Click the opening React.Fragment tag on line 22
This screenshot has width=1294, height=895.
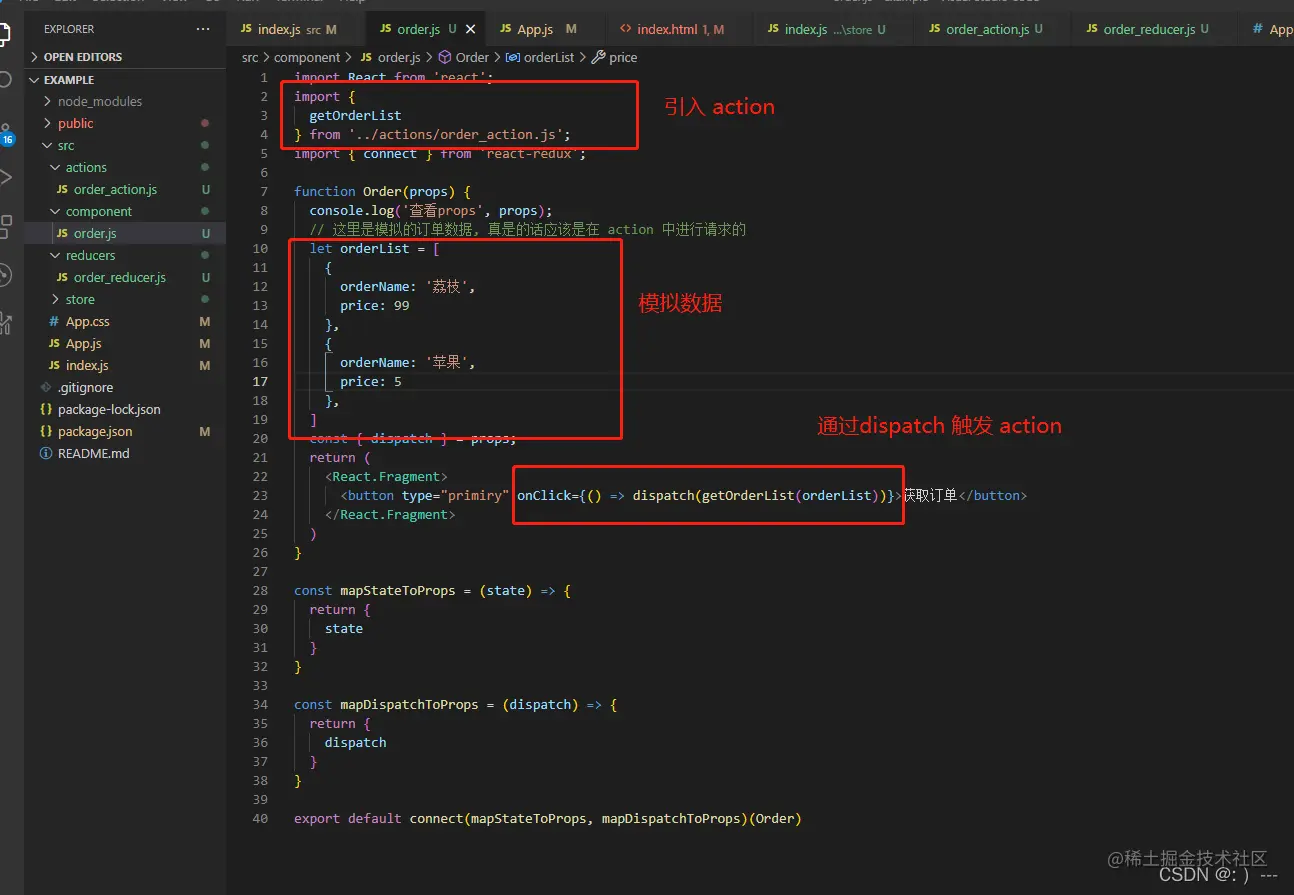tap(386, 476)
